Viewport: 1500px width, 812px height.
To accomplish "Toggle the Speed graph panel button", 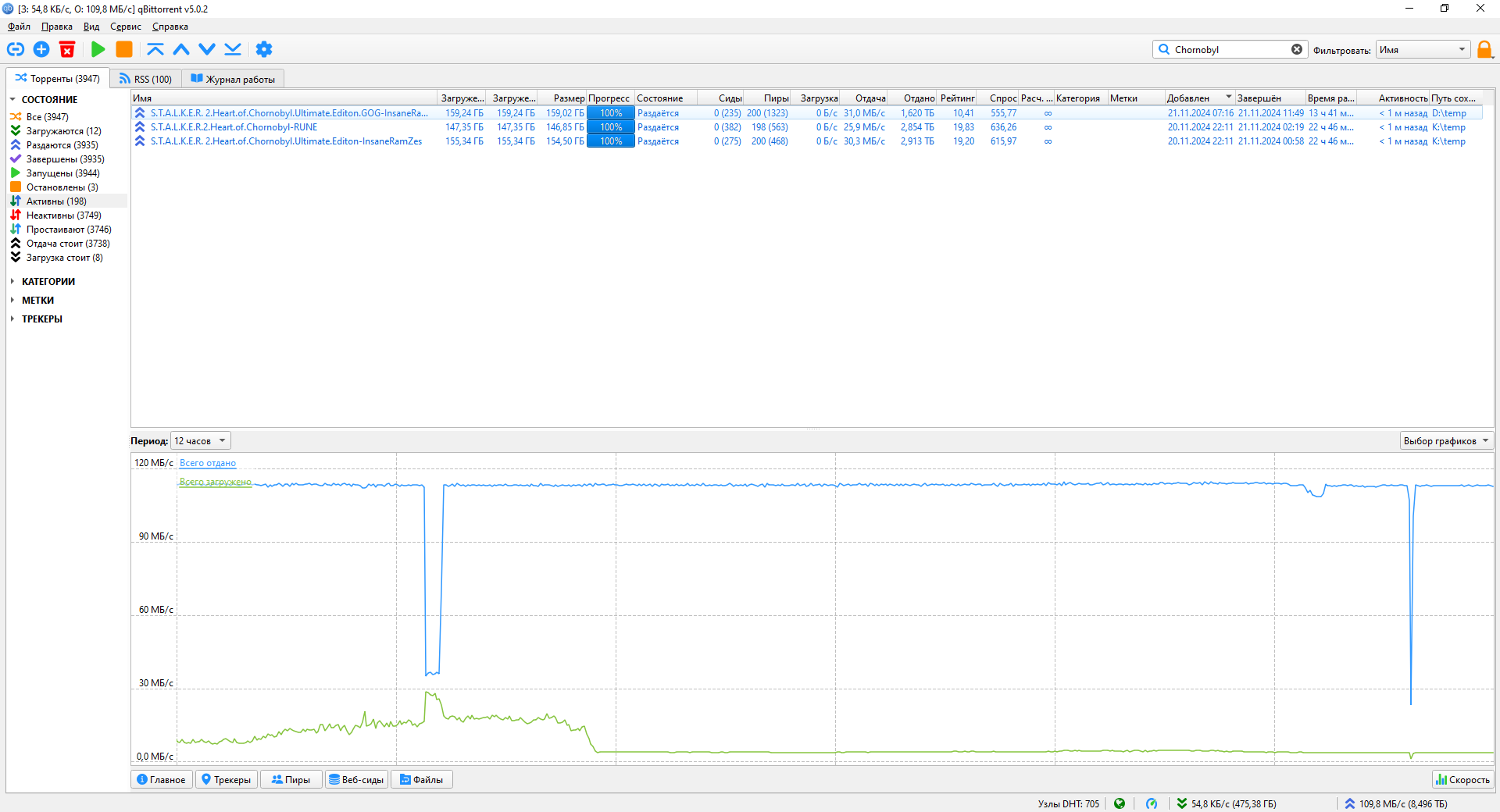I will tap(1462, 779).
